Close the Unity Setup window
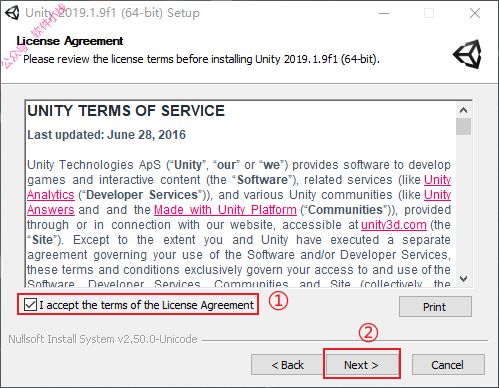This screenshot has width=499, height=388. [475, 13]
